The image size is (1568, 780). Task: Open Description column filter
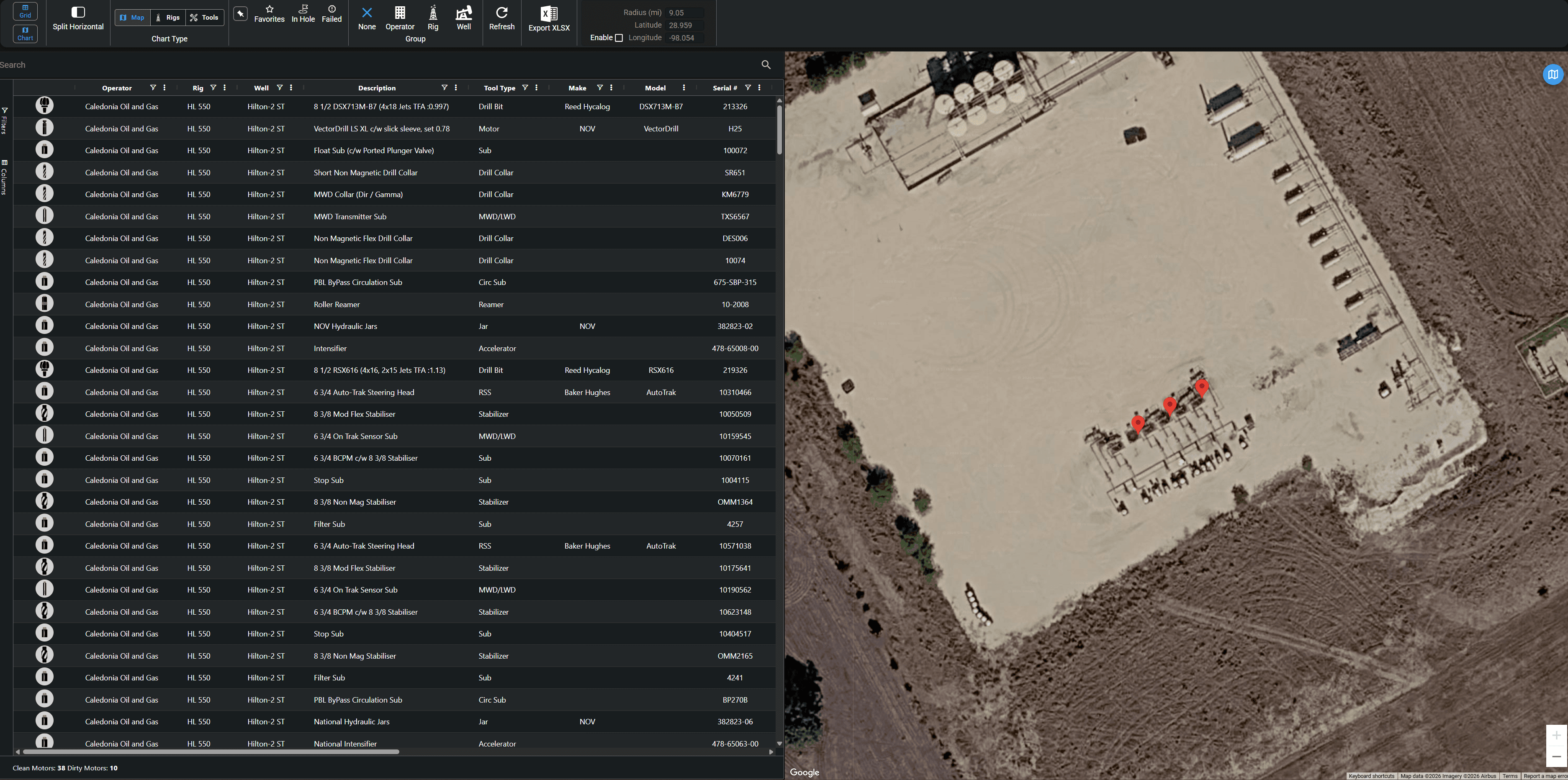click(445, 87)
